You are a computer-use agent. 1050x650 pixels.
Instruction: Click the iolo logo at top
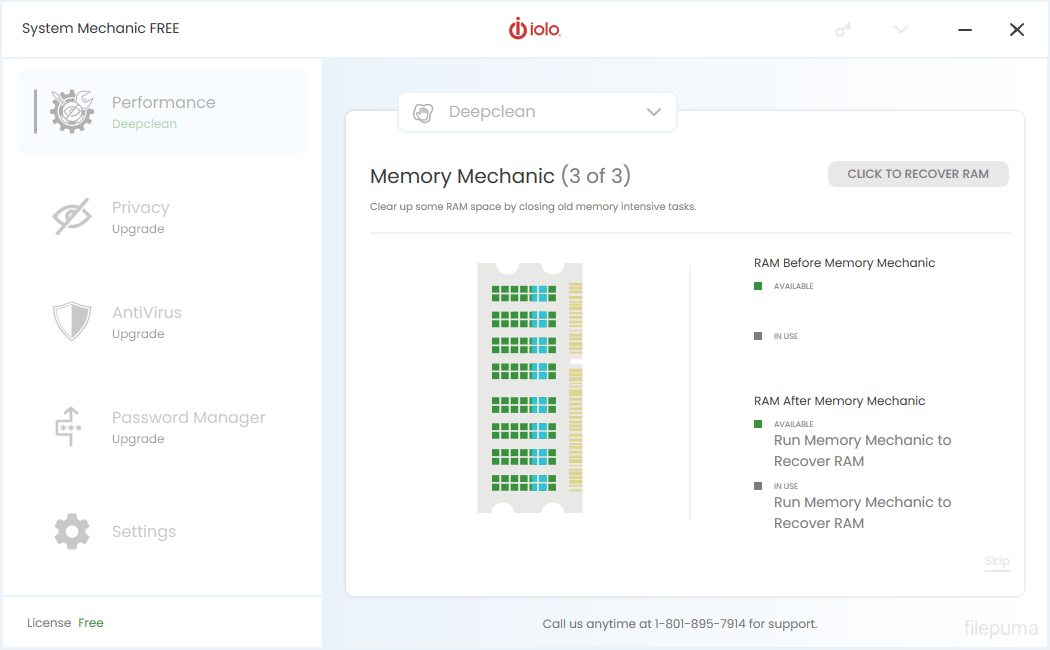(x=535, y=29)
